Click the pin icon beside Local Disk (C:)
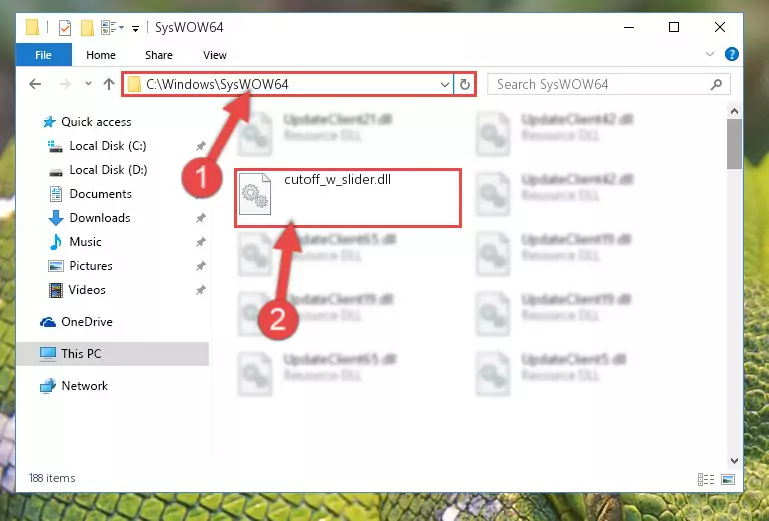The image size is (769, 521). pos(201,146)
